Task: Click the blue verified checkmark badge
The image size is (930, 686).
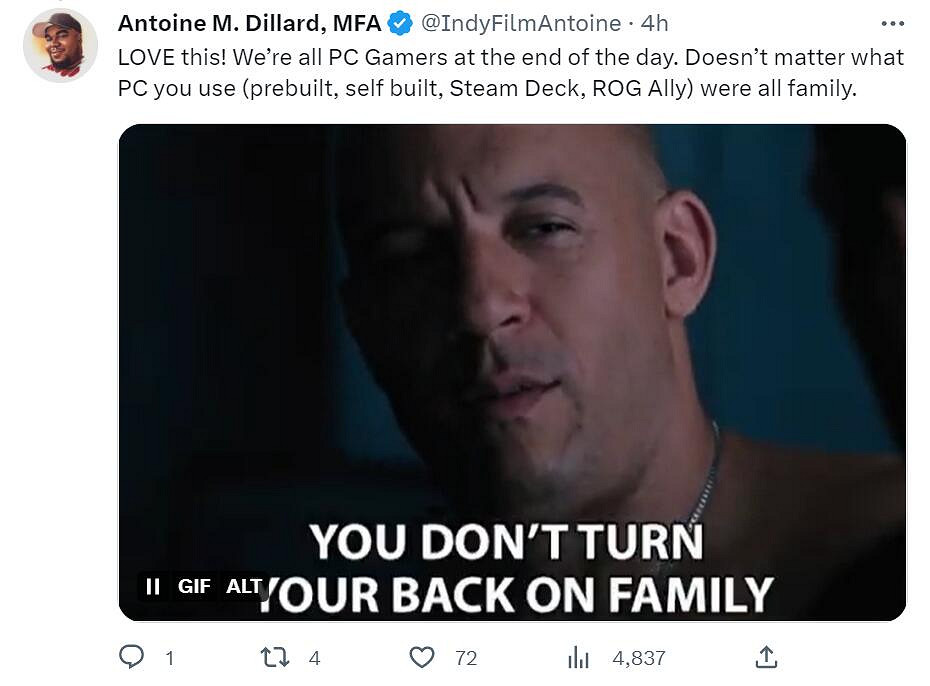Action: pyautogui.click(x=400, y=24)
